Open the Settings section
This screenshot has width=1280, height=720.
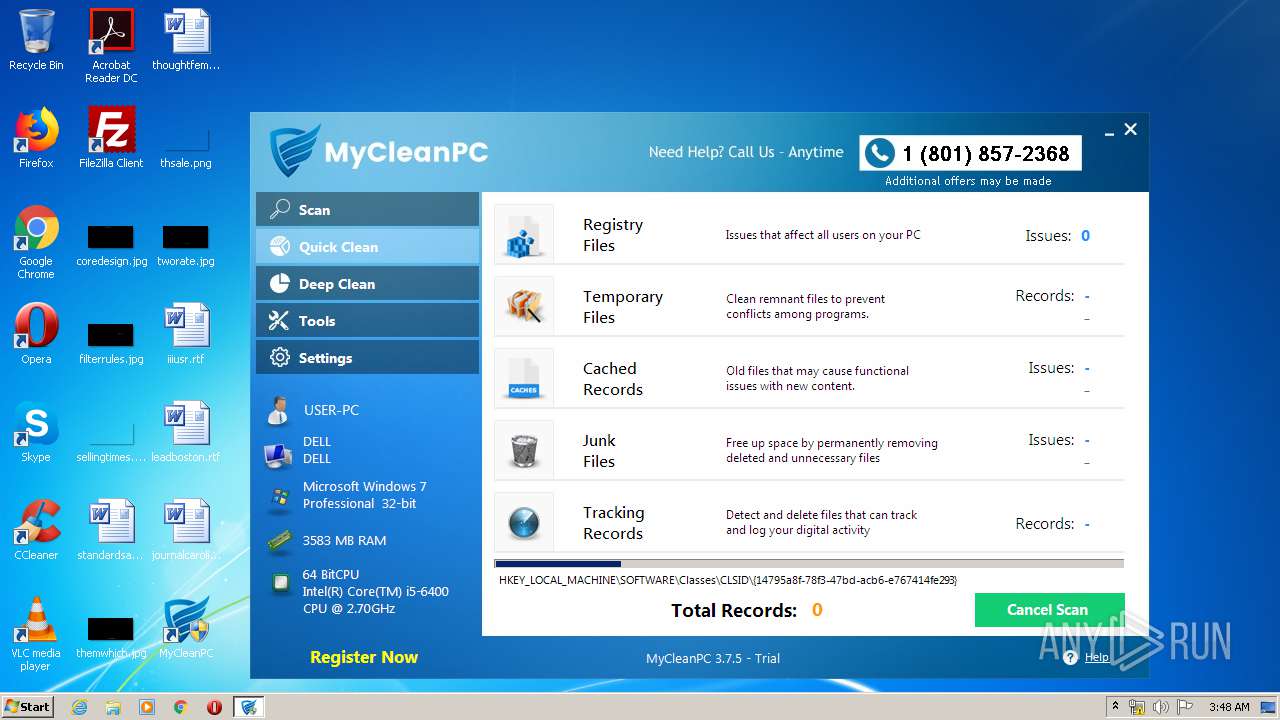[x=367, y=358]
